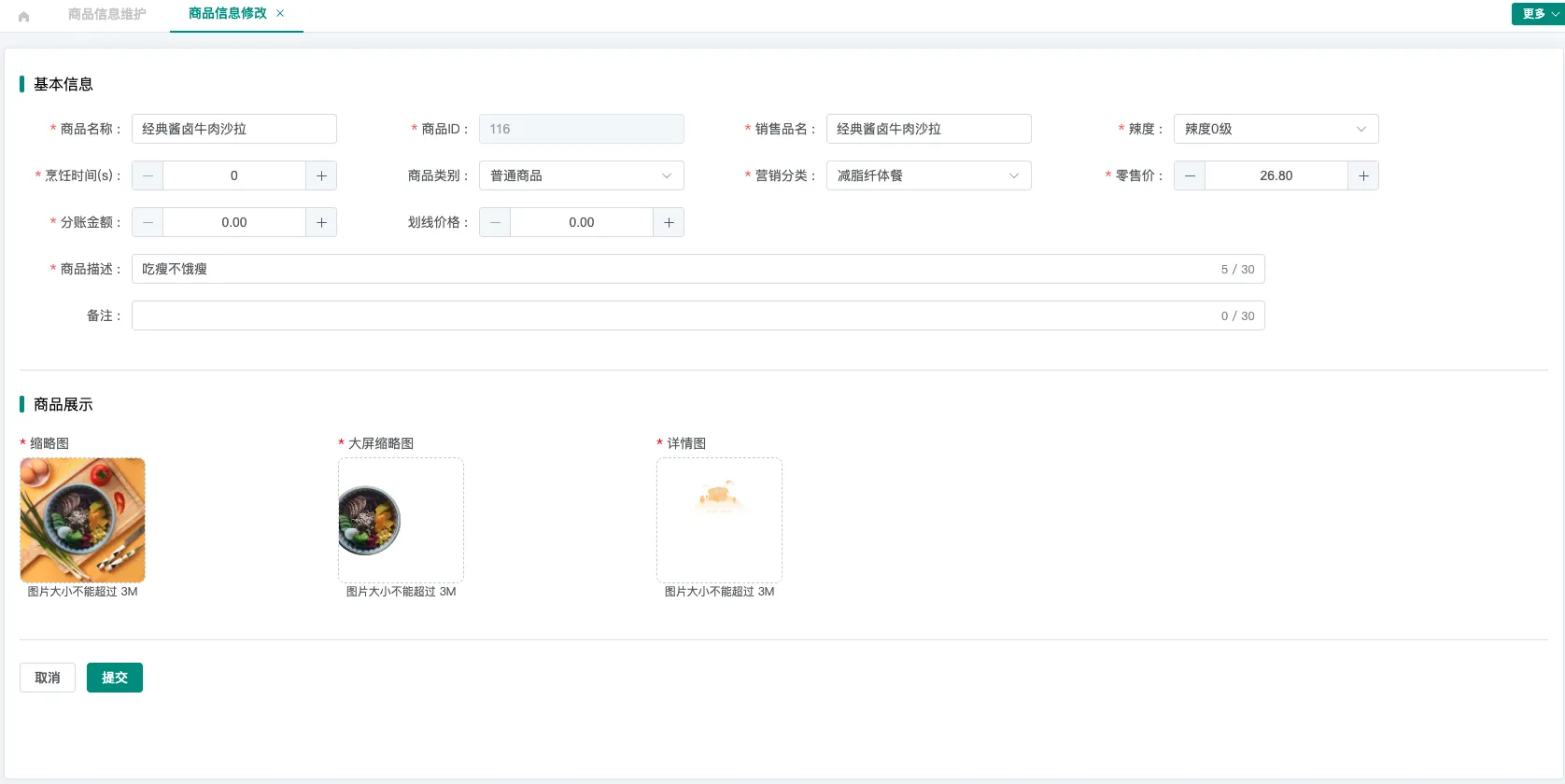
Task: Click the 烹饪时间 value field
Action: tap(234, 175)
